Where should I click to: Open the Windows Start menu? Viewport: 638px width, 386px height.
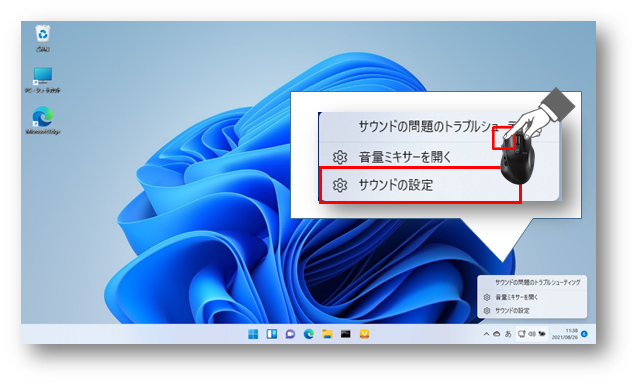[x=253, y=334]
